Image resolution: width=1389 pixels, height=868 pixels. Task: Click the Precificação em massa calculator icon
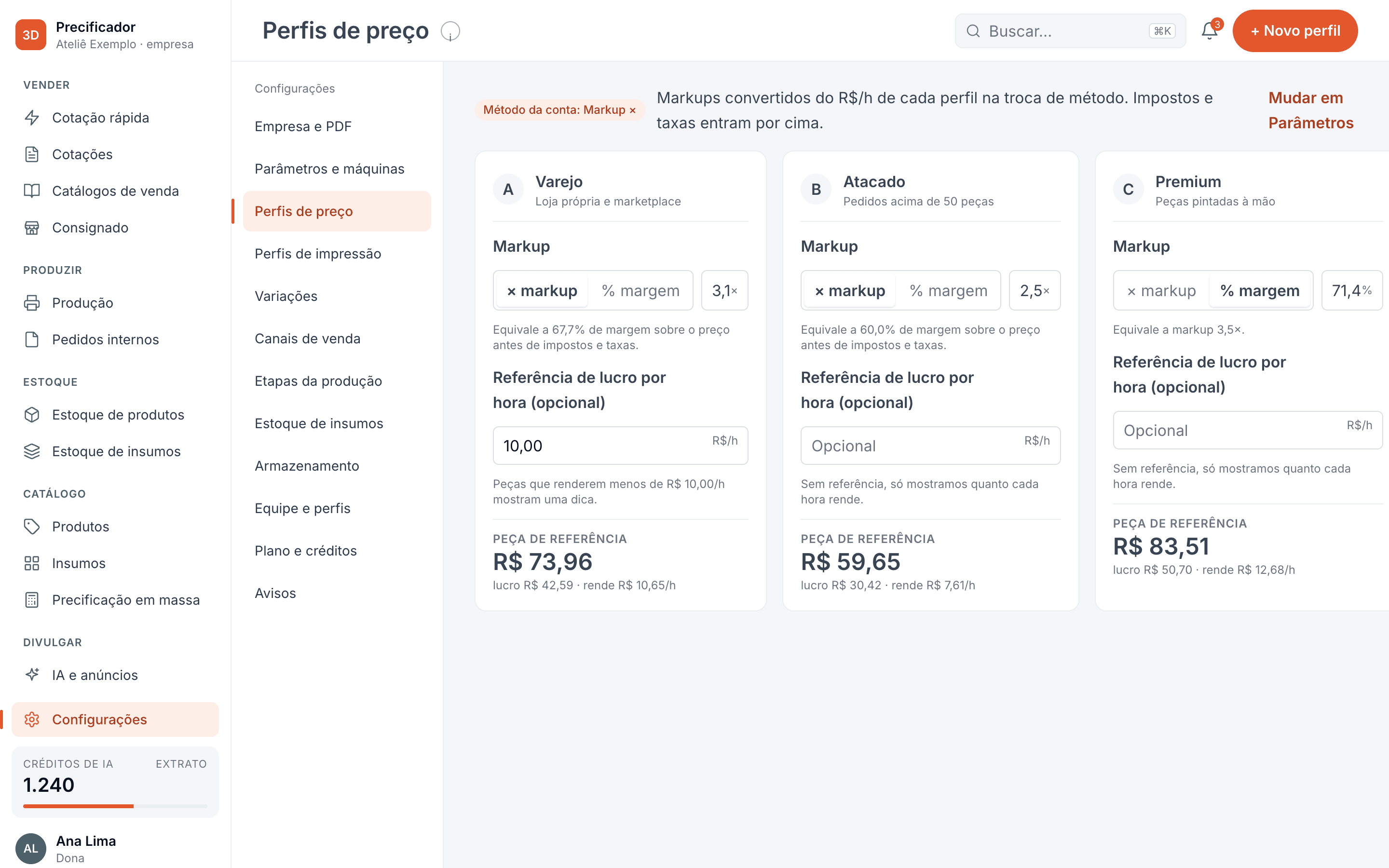point(32,600)
